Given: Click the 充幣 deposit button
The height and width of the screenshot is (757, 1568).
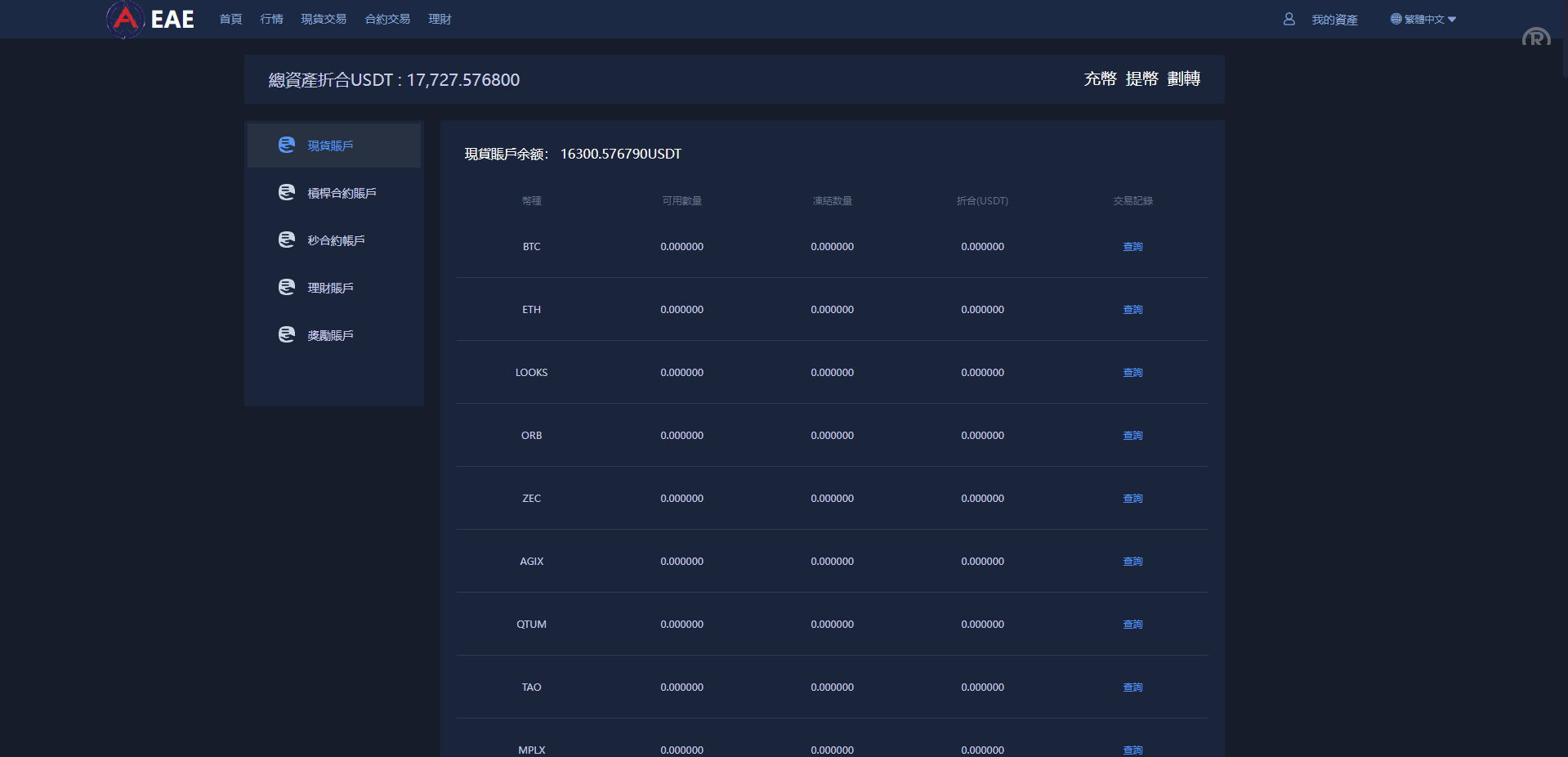Looking at the screenshot, I should 1098,79.
